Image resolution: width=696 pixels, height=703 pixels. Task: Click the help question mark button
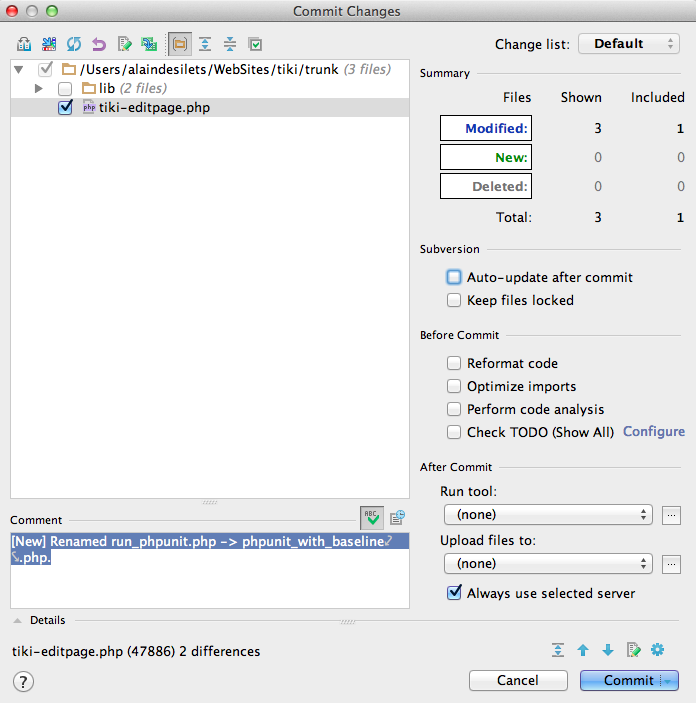coord(23,681)
